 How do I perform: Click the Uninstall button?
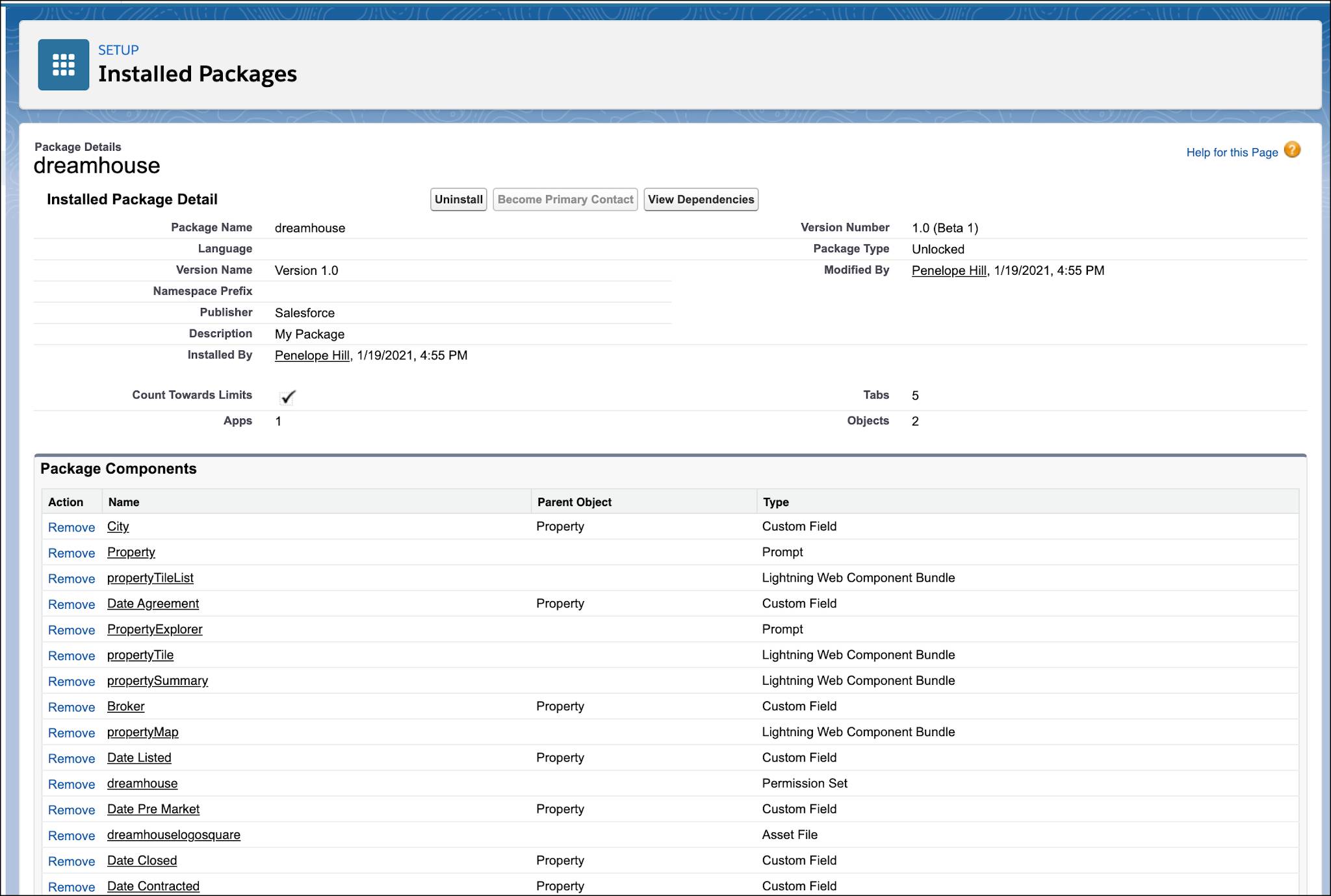coord(459,199)
